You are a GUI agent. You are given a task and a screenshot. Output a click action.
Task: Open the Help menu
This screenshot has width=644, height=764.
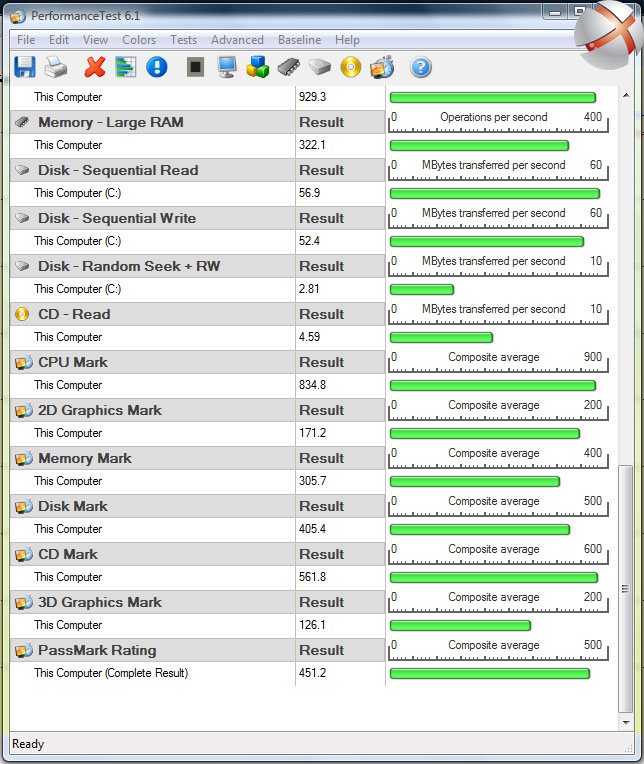coord(347,40)
